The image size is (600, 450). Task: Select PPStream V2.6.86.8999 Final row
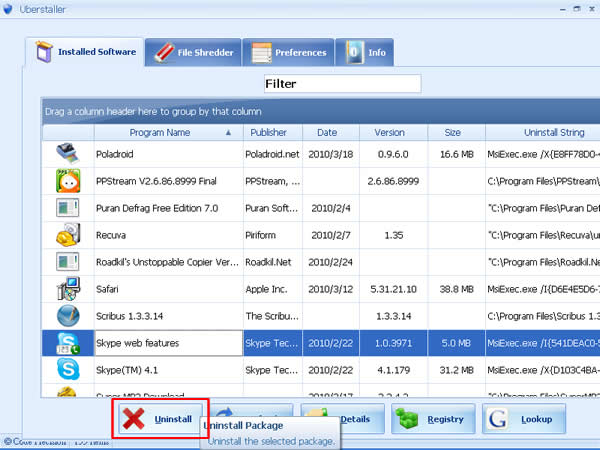pos(321,181)
